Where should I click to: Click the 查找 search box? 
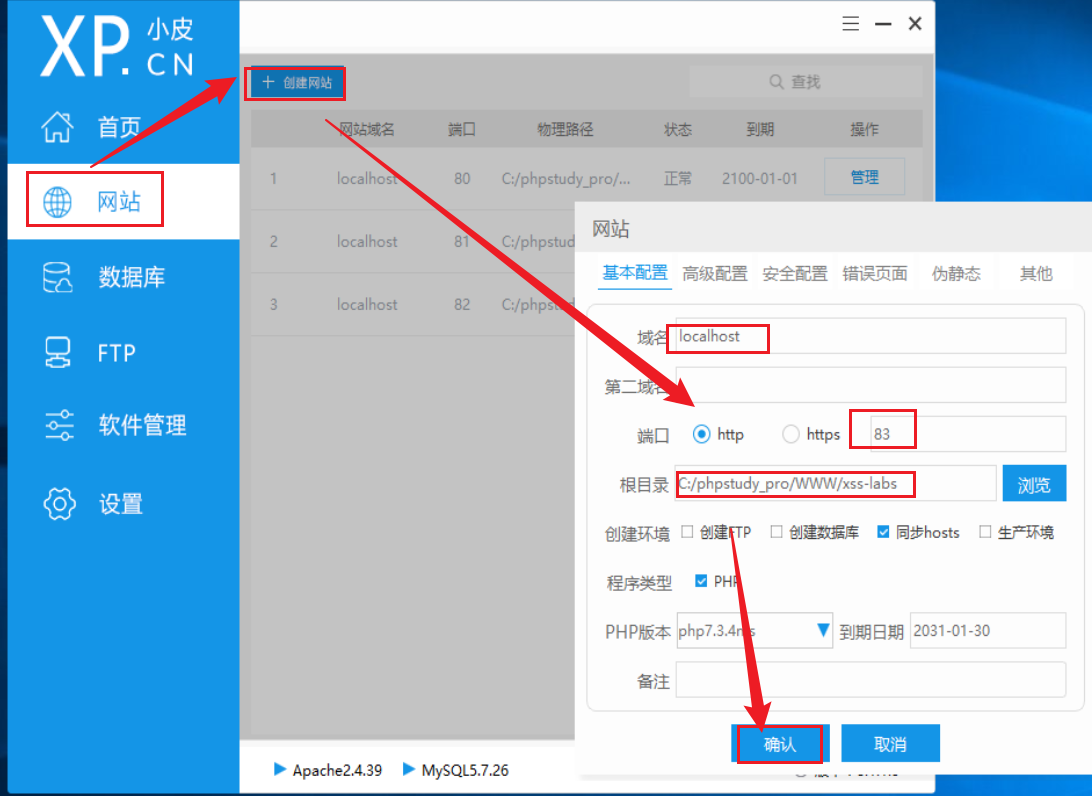(x=805, y=81)
